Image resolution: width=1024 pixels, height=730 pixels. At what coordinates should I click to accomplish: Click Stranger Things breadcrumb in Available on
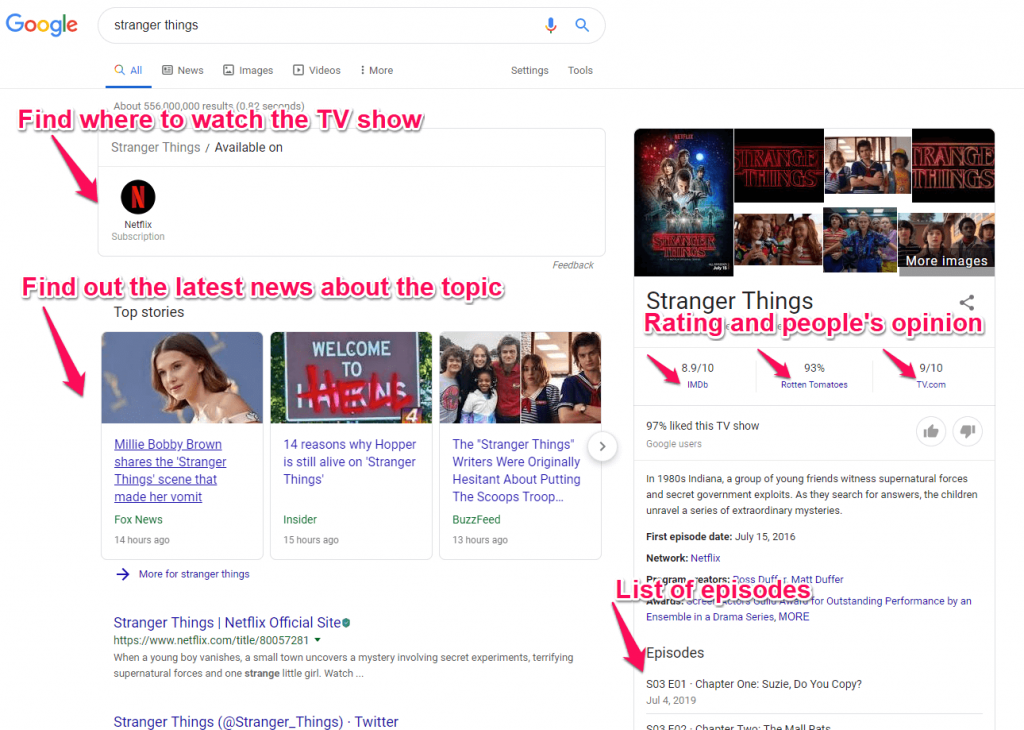(x=155, y=148)
